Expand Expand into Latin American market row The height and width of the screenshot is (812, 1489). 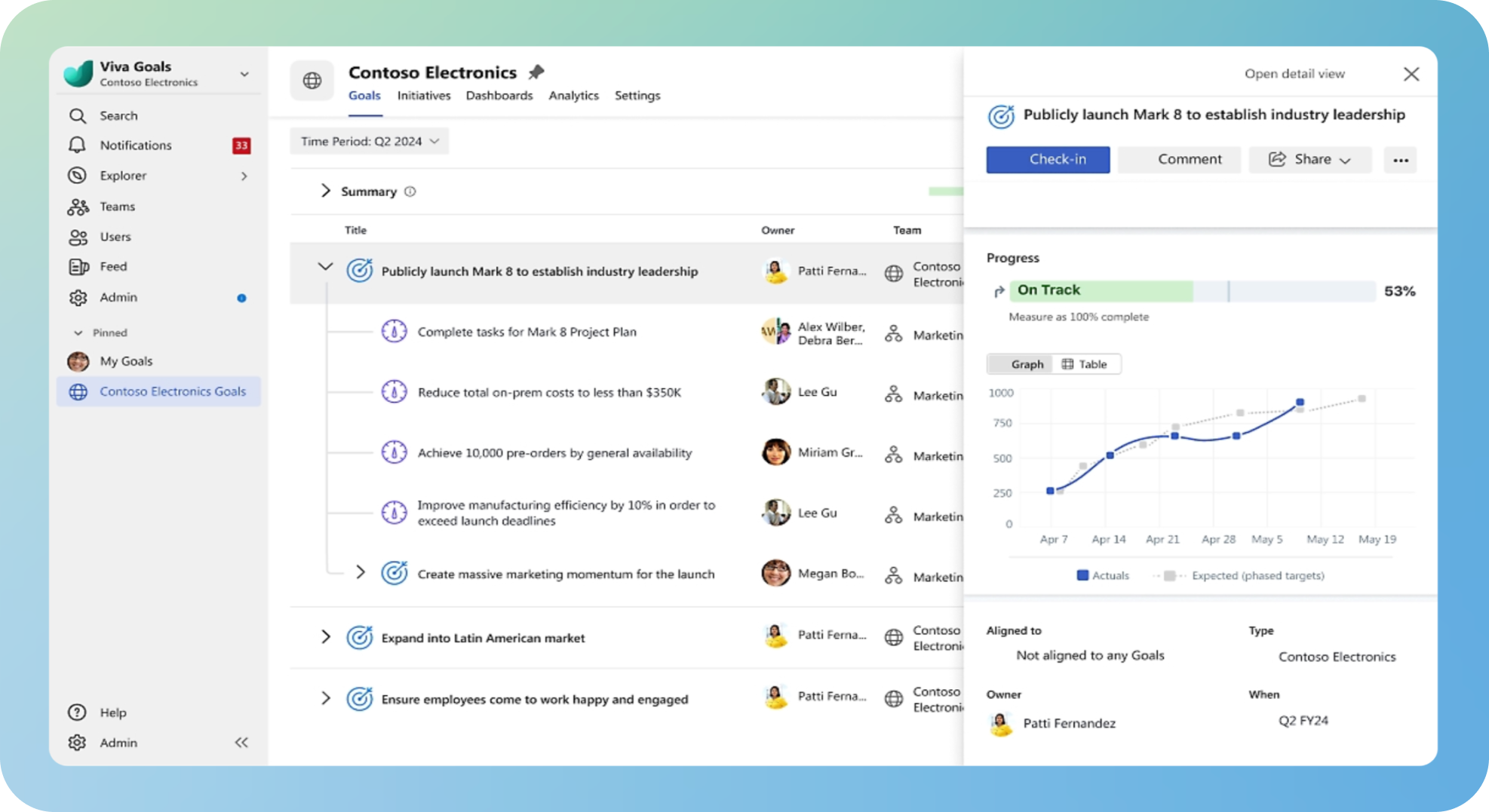click(325, 636)
